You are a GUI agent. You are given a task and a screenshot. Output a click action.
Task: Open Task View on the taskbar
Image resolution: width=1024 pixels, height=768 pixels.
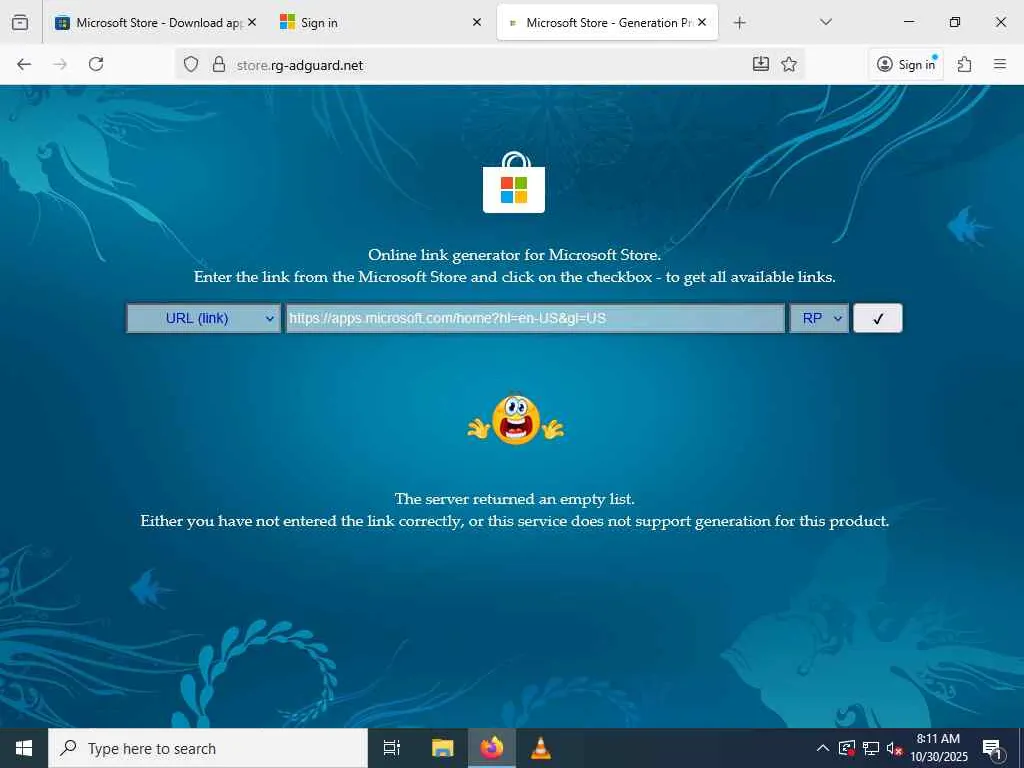(x=392, y=748)
